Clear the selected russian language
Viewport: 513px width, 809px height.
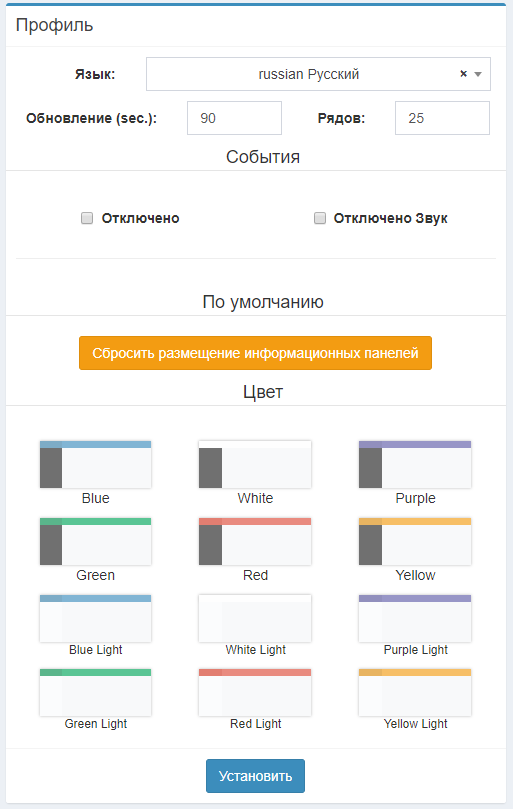pyautogui.click(x=463, y=74)
